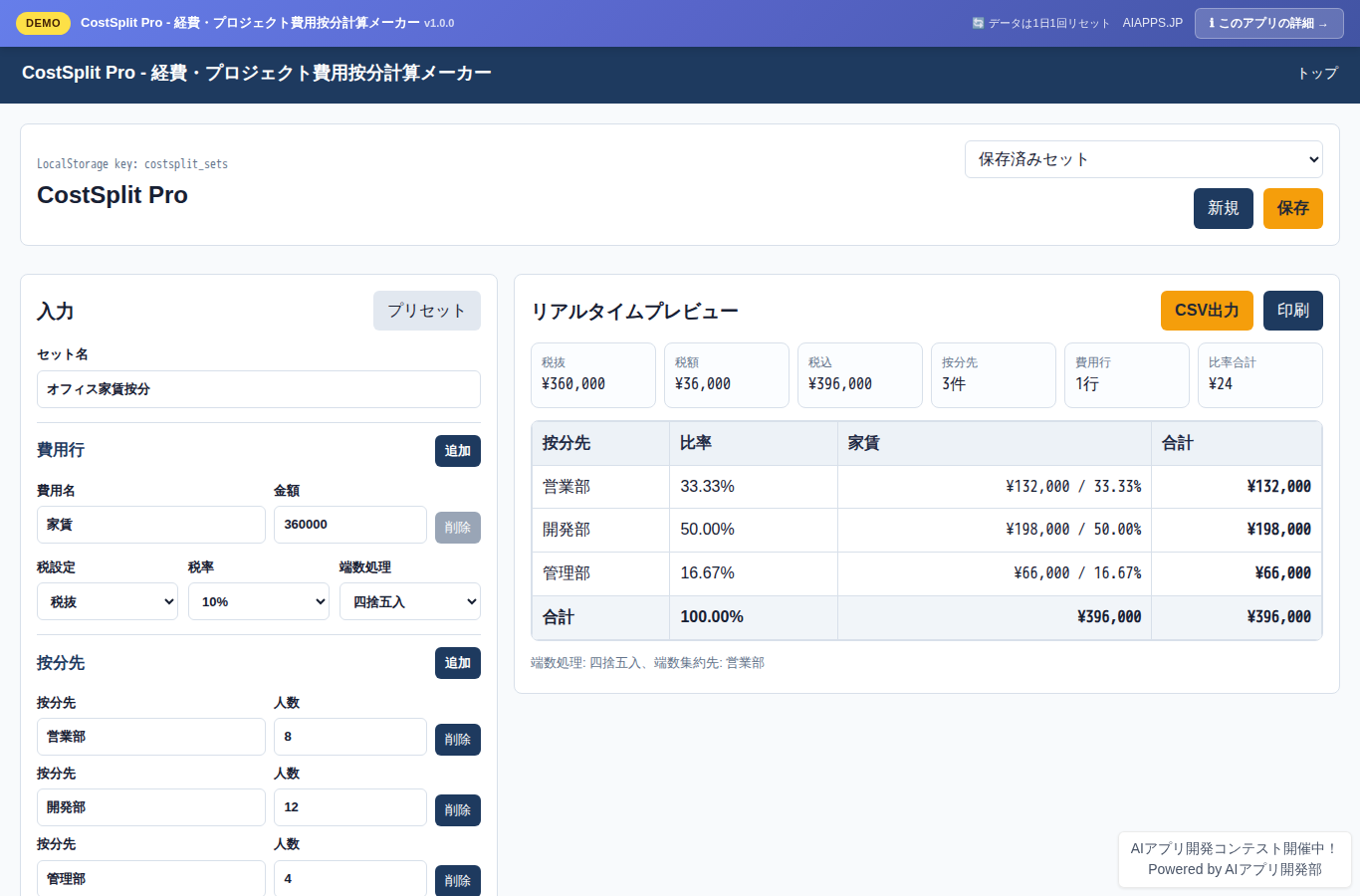Open the プリセット button
The width and height of the screenshot is (1360, 896).
click(427, 311)
